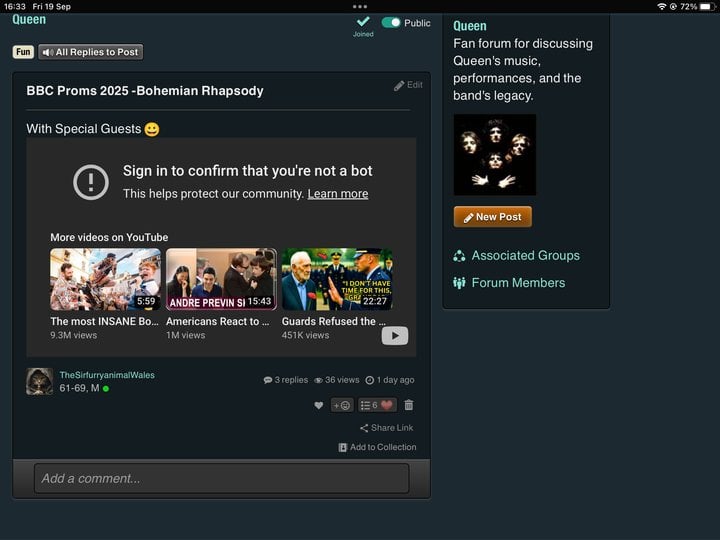Click the 1 day ago timestamp
The width and height of the screenshot is (720, 540).
390,380
